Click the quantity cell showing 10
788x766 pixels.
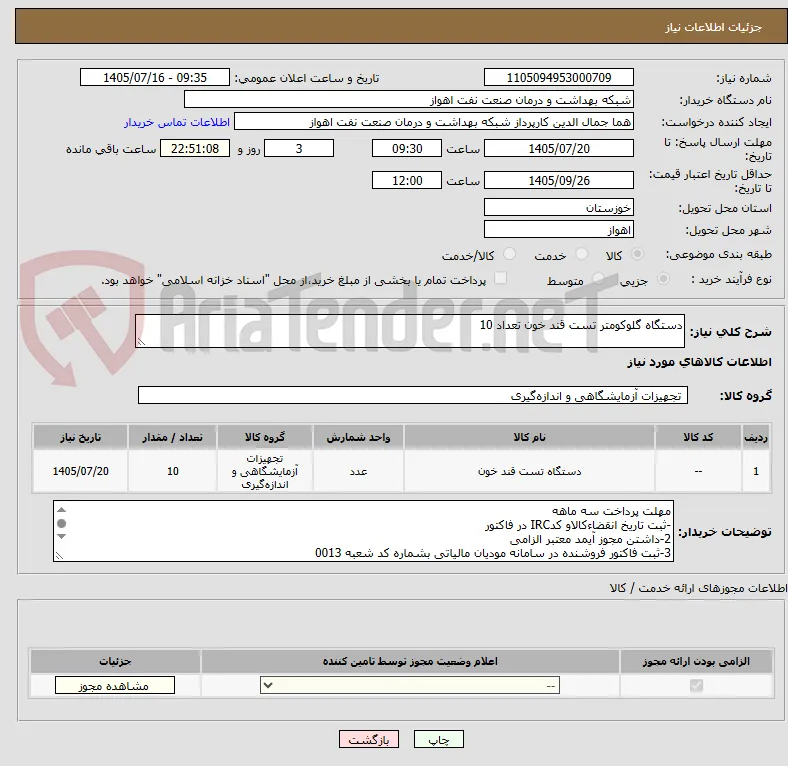coord(172,471)
